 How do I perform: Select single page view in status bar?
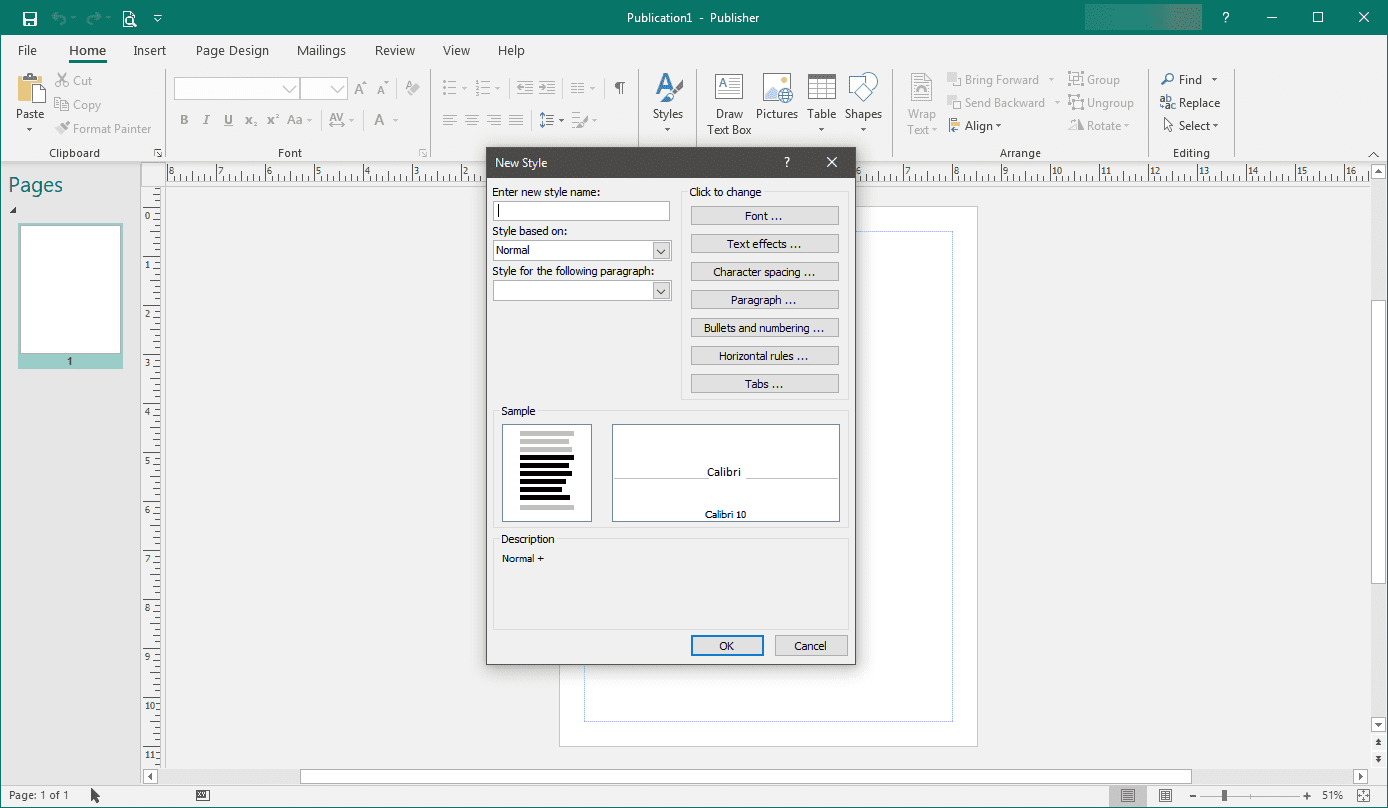pyautogui.click(x=1128, y=795)
